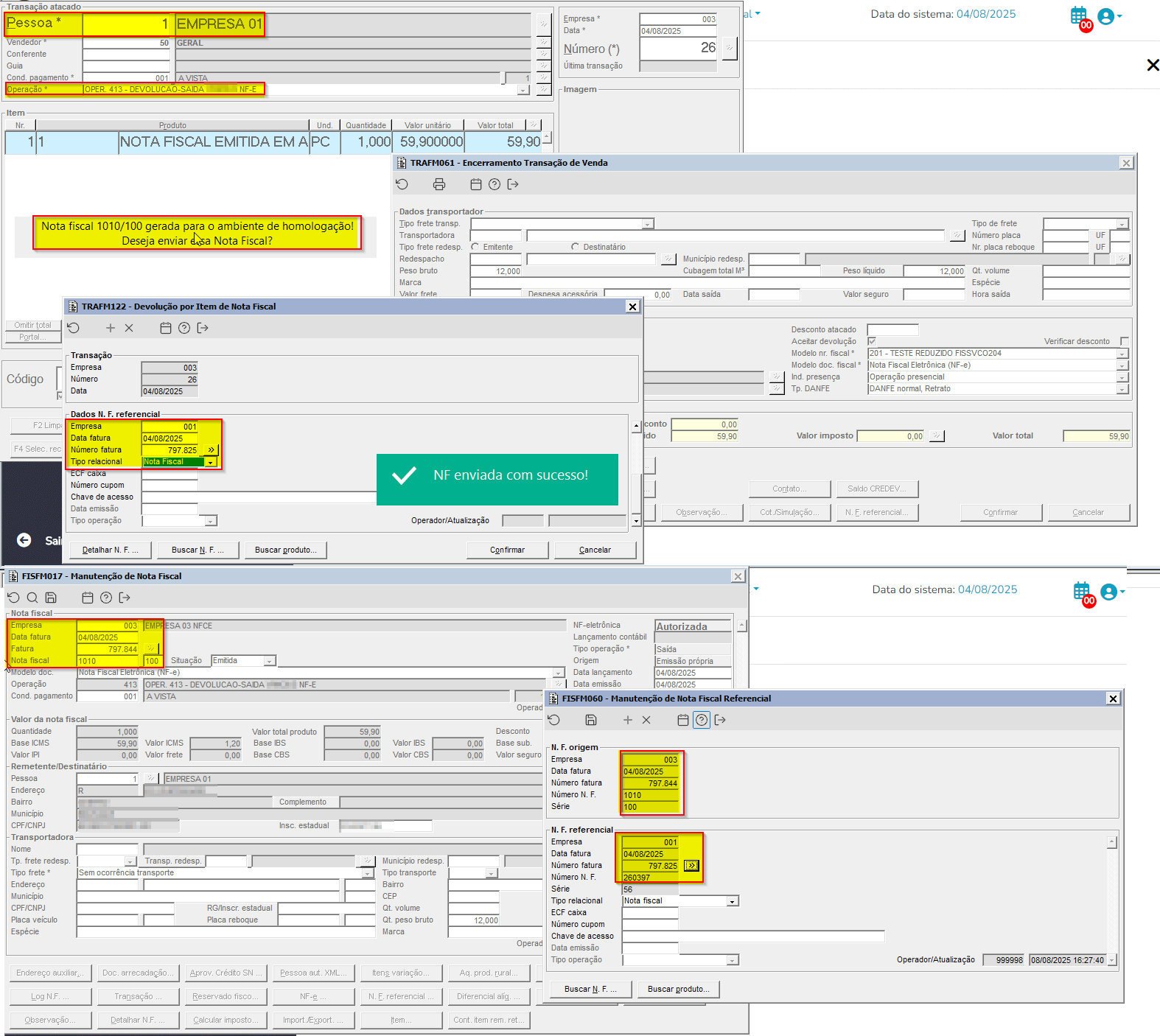Open the Tipo de frete dropdown in TRAFM061

point(1122,224)
